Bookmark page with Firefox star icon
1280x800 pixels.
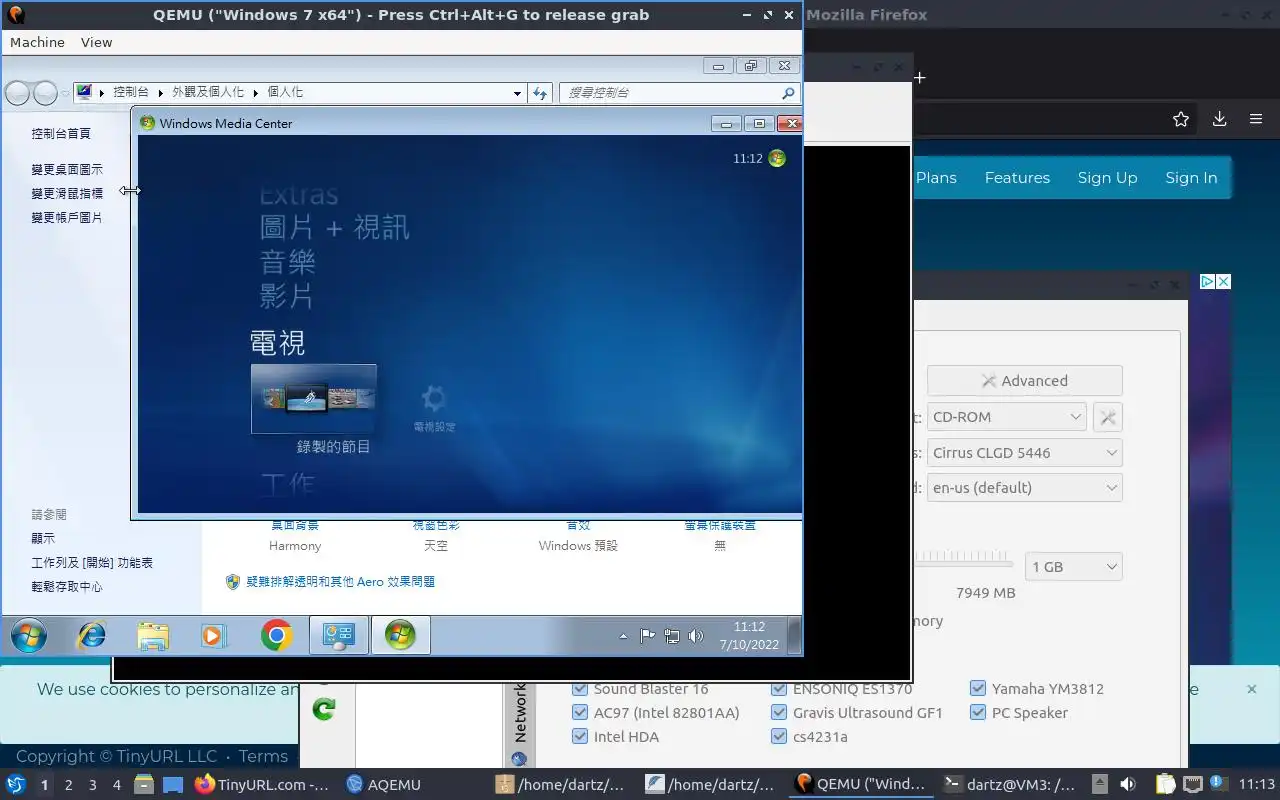point(1181,119)
